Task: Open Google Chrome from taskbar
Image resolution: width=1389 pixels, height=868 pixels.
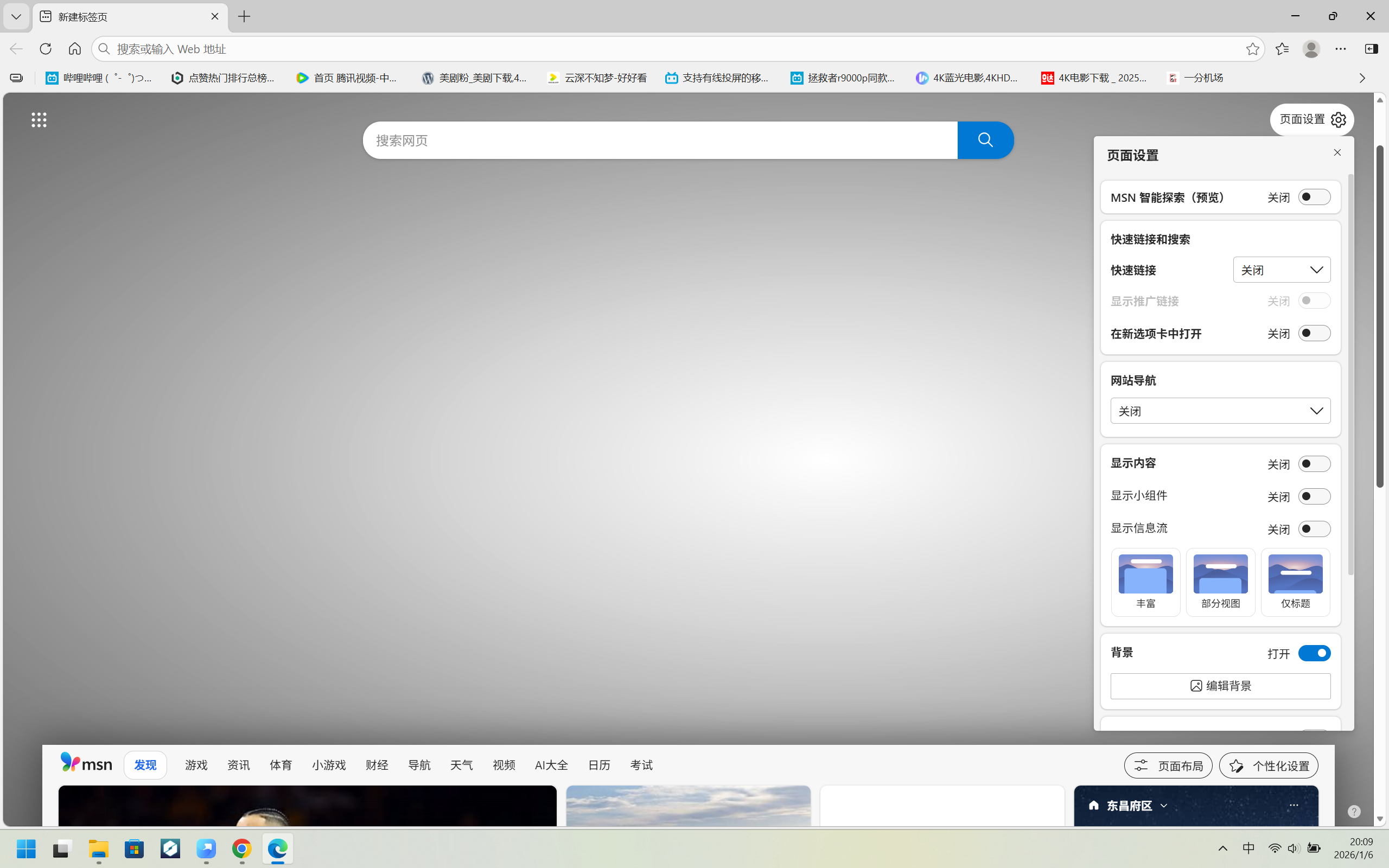Action: (241, 848)
